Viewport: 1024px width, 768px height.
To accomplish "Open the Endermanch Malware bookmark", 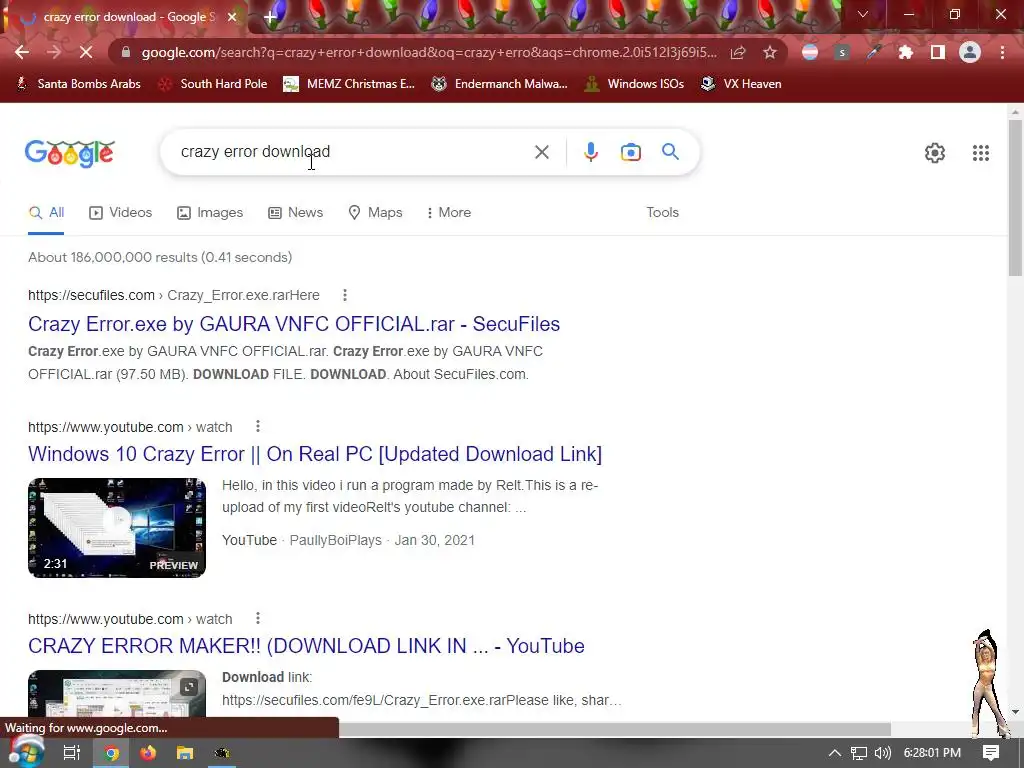I will pyautogui.click(x=500, y=84).
